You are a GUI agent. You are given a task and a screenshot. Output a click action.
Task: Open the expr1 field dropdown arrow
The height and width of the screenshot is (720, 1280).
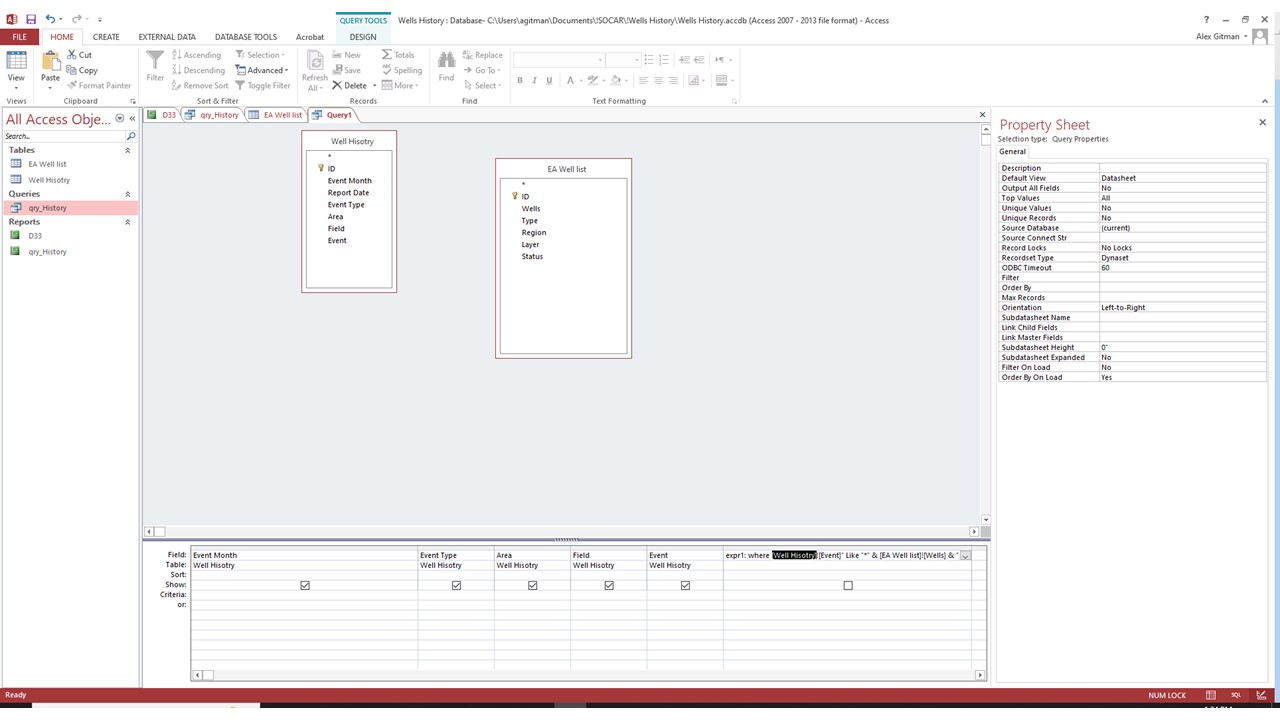pos(965,555)
